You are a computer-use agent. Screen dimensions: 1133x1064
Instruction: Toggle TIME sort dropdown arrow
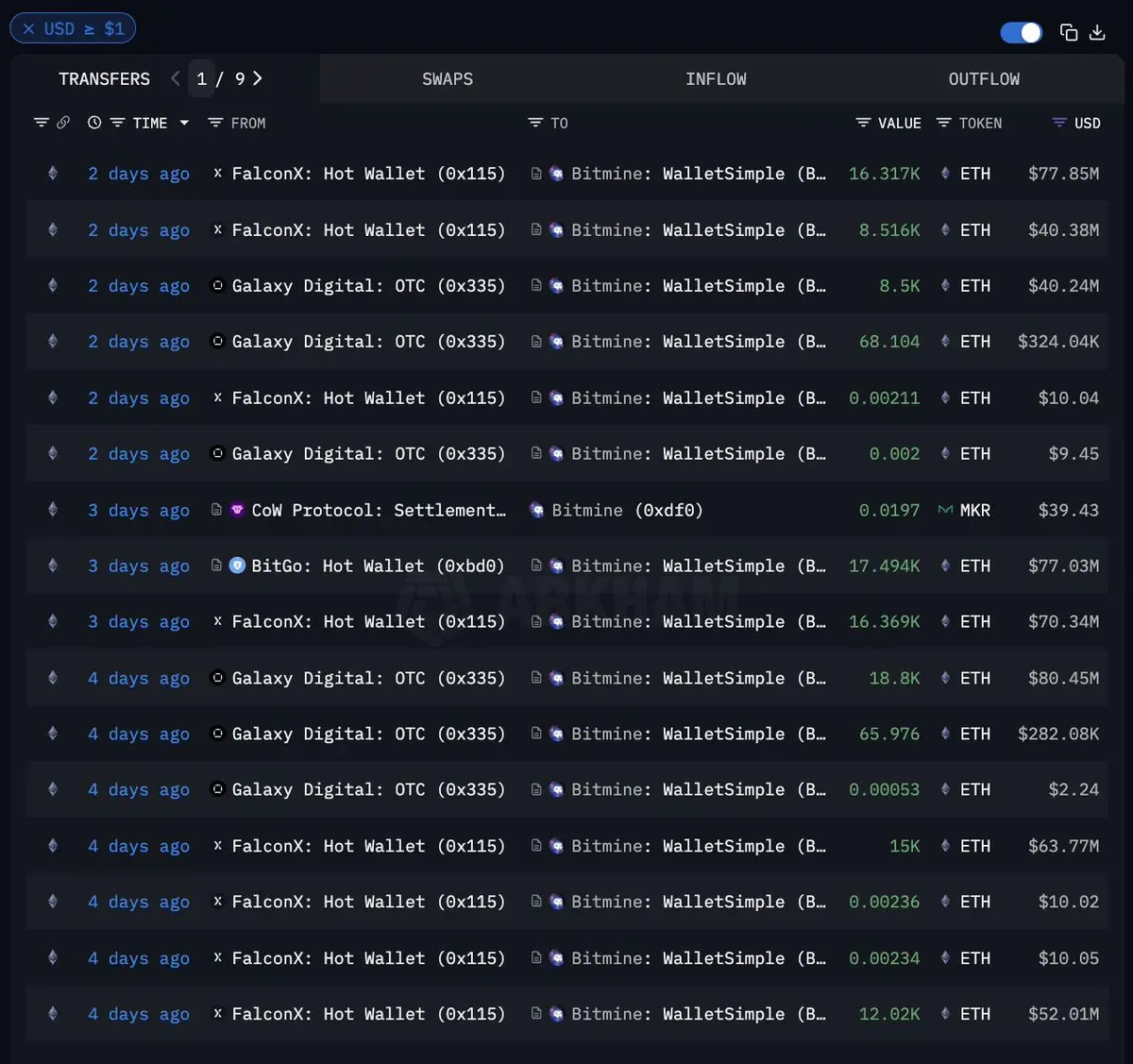(184, 123)
